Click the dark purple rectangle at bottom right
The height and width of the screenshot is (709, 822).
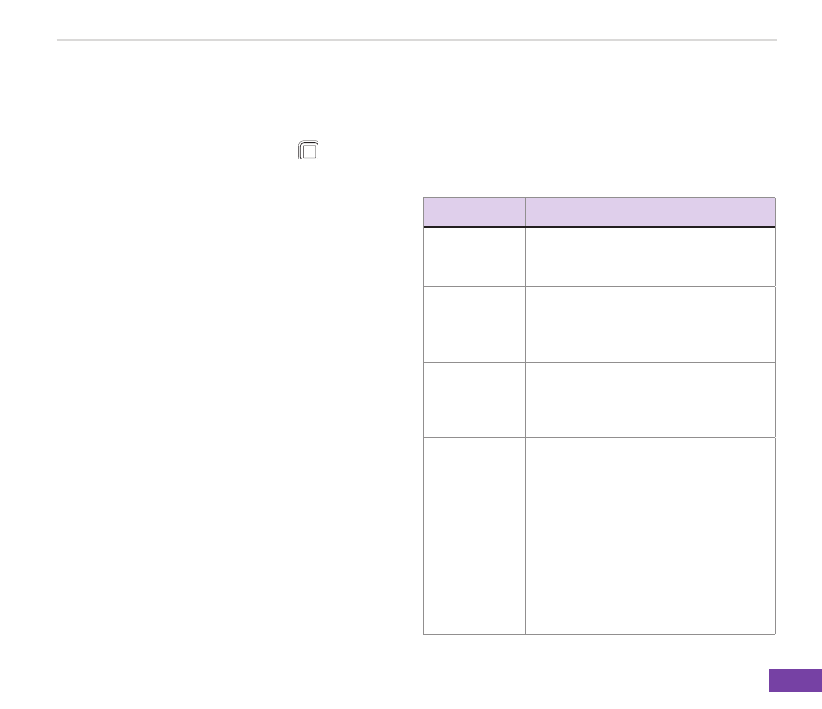point(795,680)
